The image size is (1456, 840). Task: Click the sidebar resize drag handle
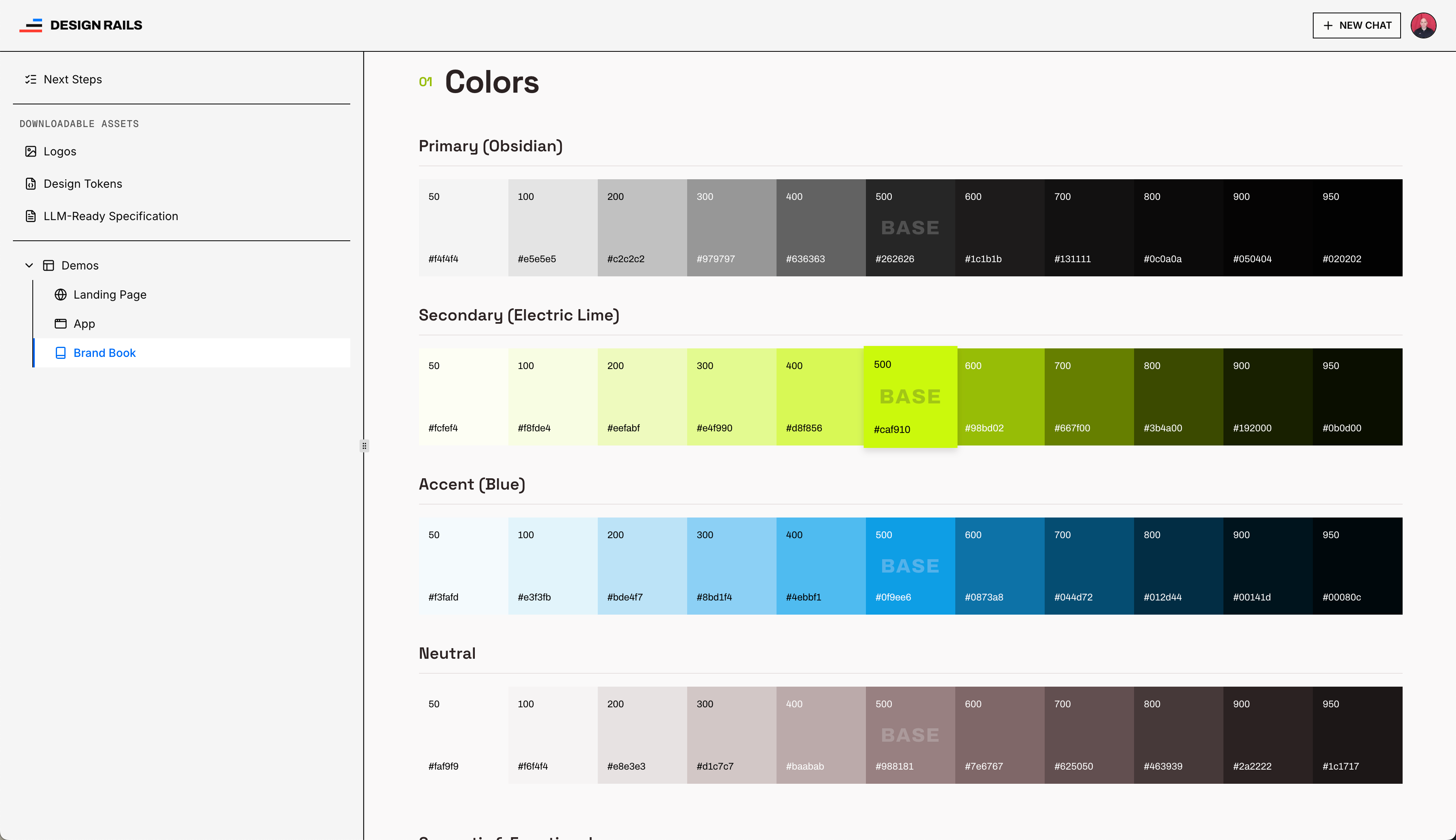[364, 445]
